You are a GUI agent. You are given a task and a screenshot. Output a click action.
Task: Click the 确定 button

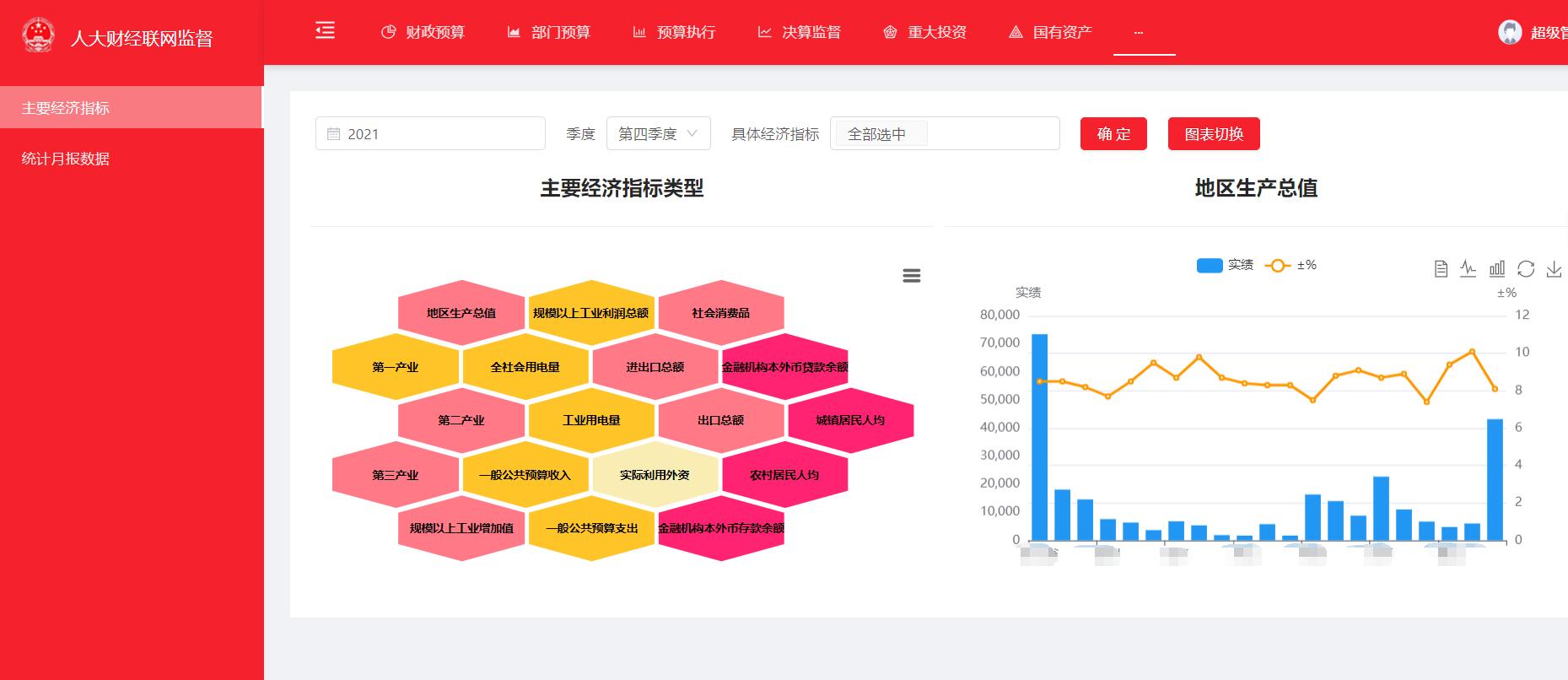[x=1113, y=133]
